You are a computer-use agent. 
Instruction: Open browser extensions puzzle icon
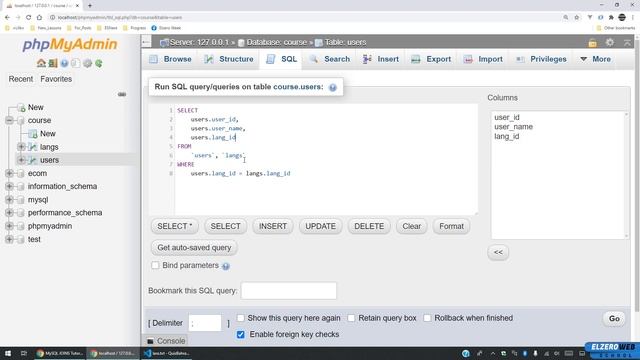pyautogui.click(x=611, y=18)
